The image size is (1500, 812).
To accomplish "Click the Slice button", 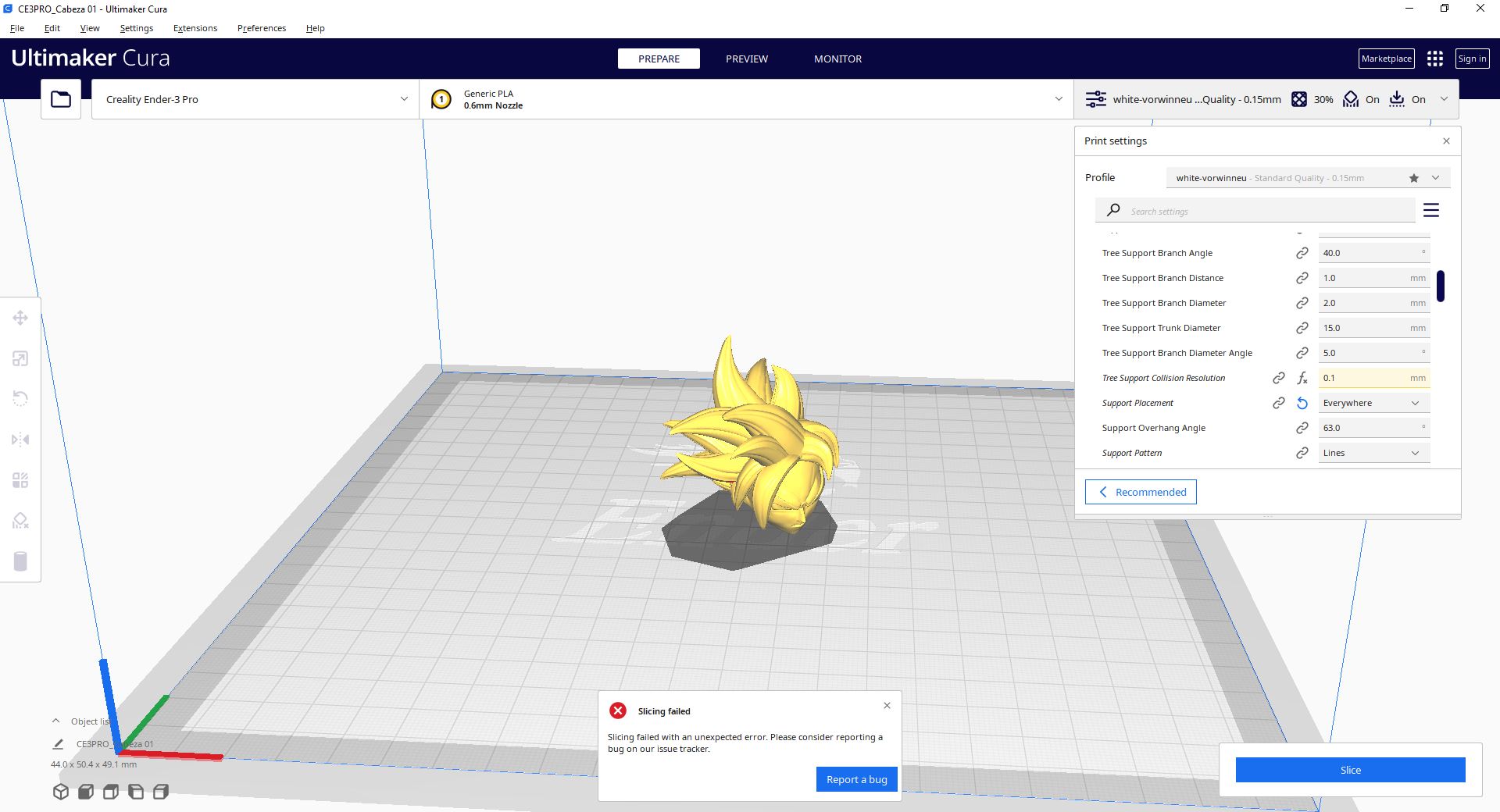I will tap(1350, 770).
